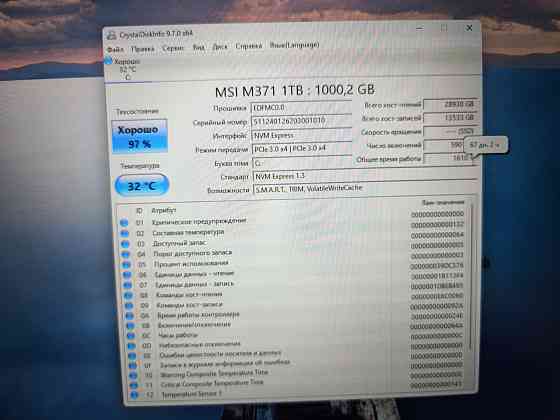This screenshot has width=560, height=420.
Task: Click status circle of 09 Команды хост-записи
Action: 129,306
